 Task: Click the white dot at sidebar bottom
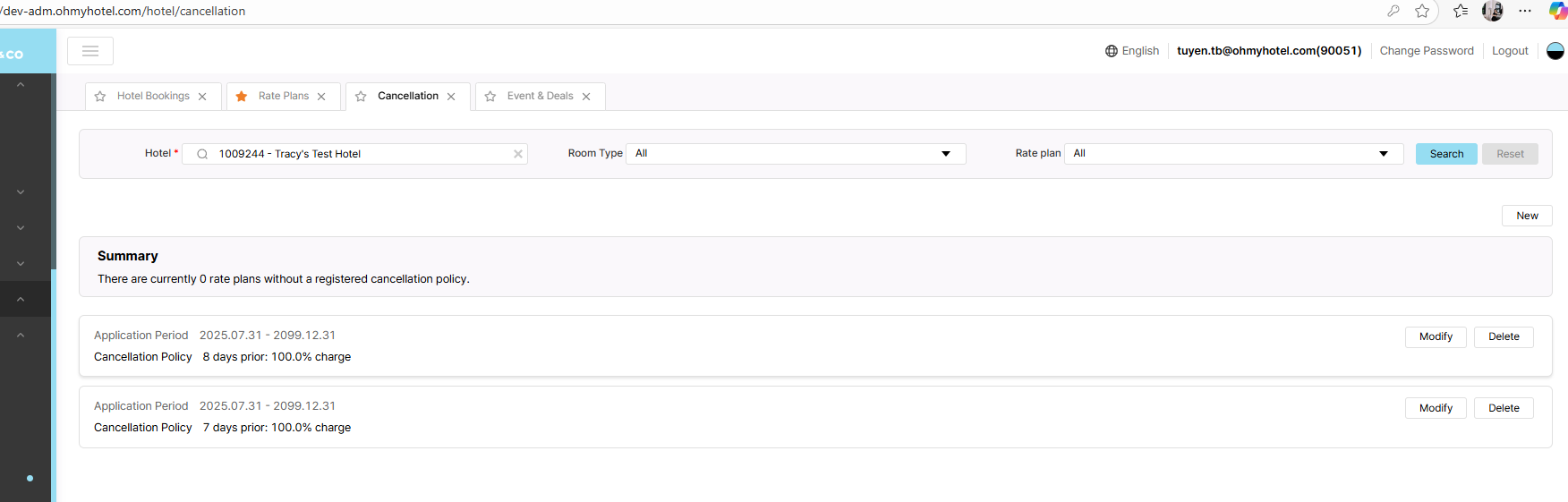30,479
